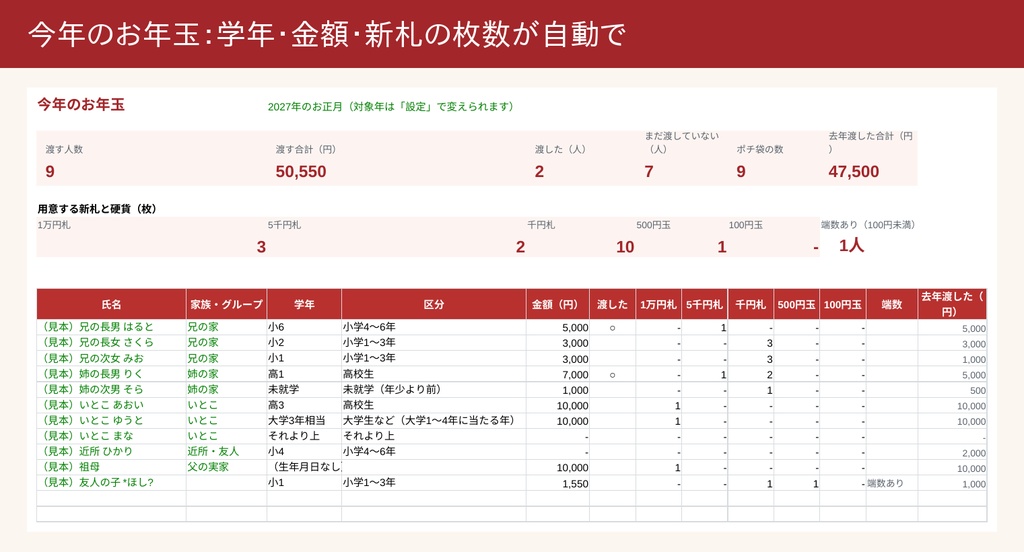The image size is (1024, 552).
Task: Click the 学年 column header
Action: pos(304,304)
